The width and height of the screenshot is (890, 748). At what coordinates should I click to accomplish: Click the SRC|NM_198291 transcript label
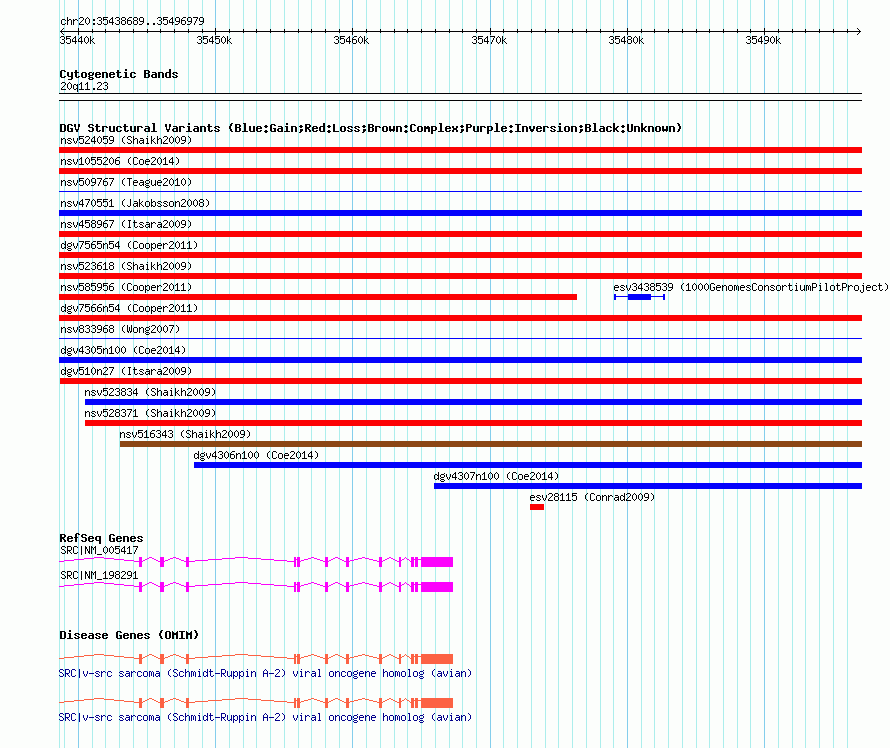99,575
